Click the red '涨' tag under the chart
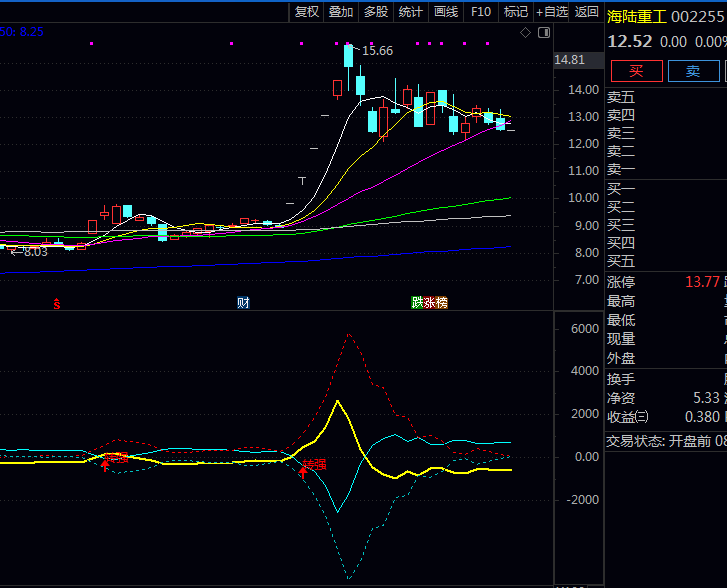The image size is (727, 588). (429, 303)
